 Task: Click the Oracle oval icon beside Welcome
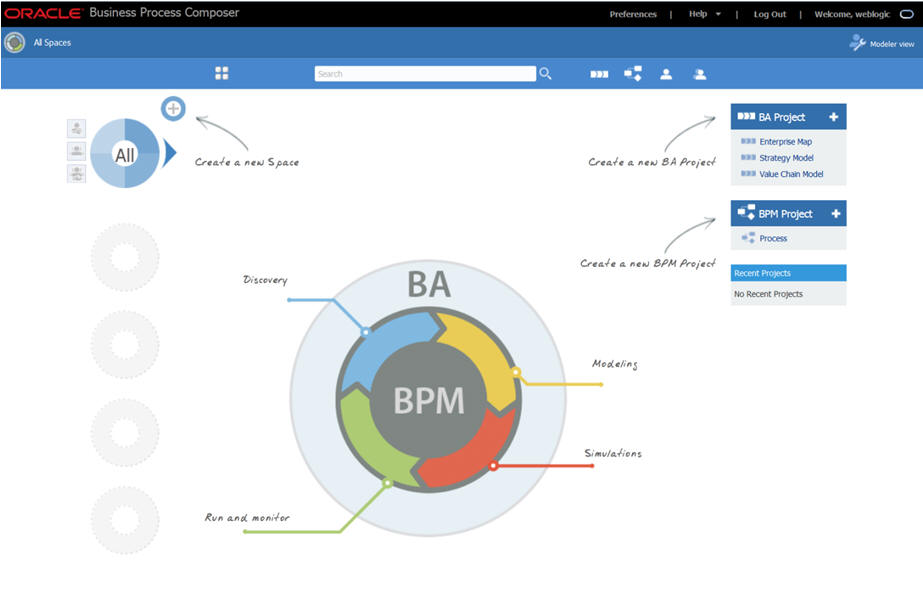[907, 14]
